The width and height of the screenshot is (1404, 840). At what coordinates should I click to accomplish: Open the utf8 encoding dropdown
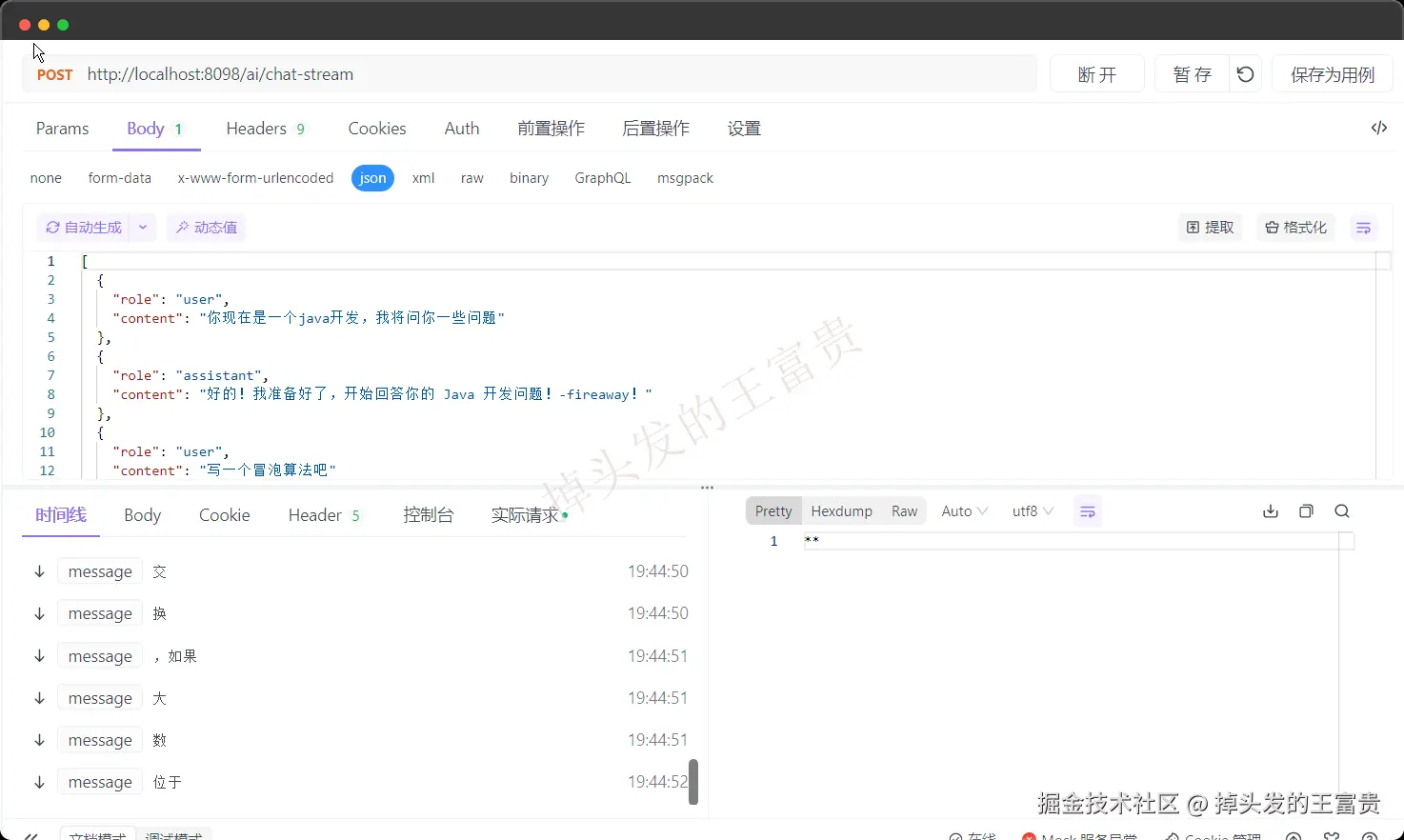(x=1033, y=511)
